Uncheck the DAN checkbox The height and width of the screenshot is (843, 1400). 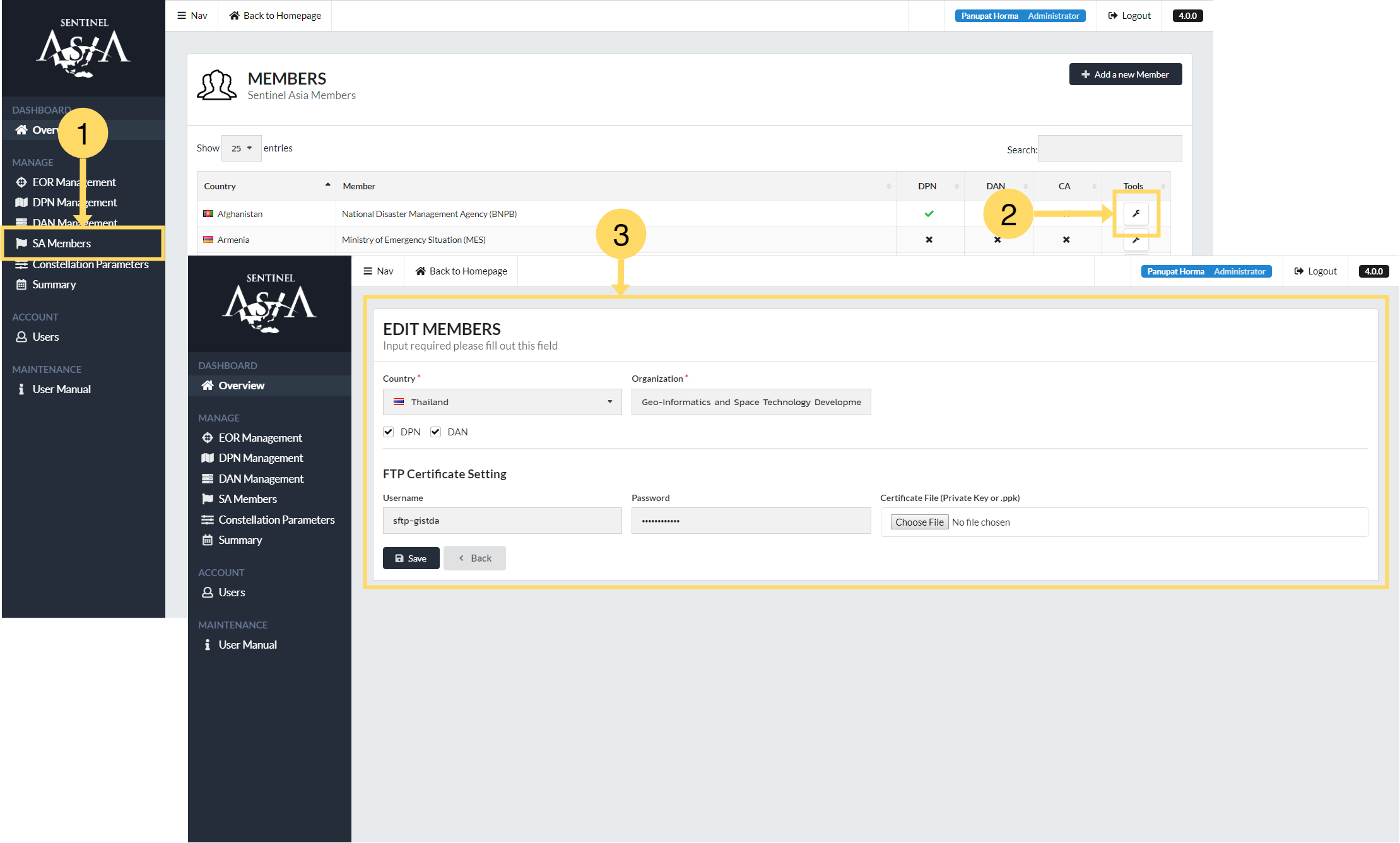(435, 432)
